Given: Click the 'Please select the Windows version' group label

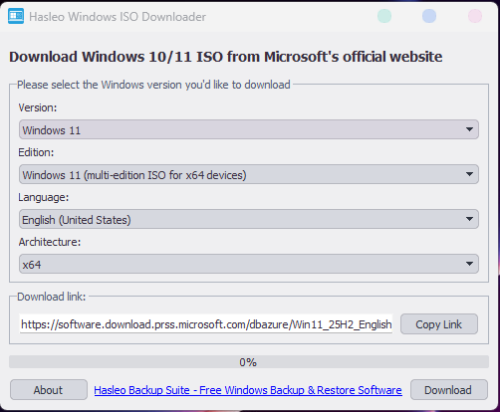Looking at the screenshot, I should click(154, 85).
